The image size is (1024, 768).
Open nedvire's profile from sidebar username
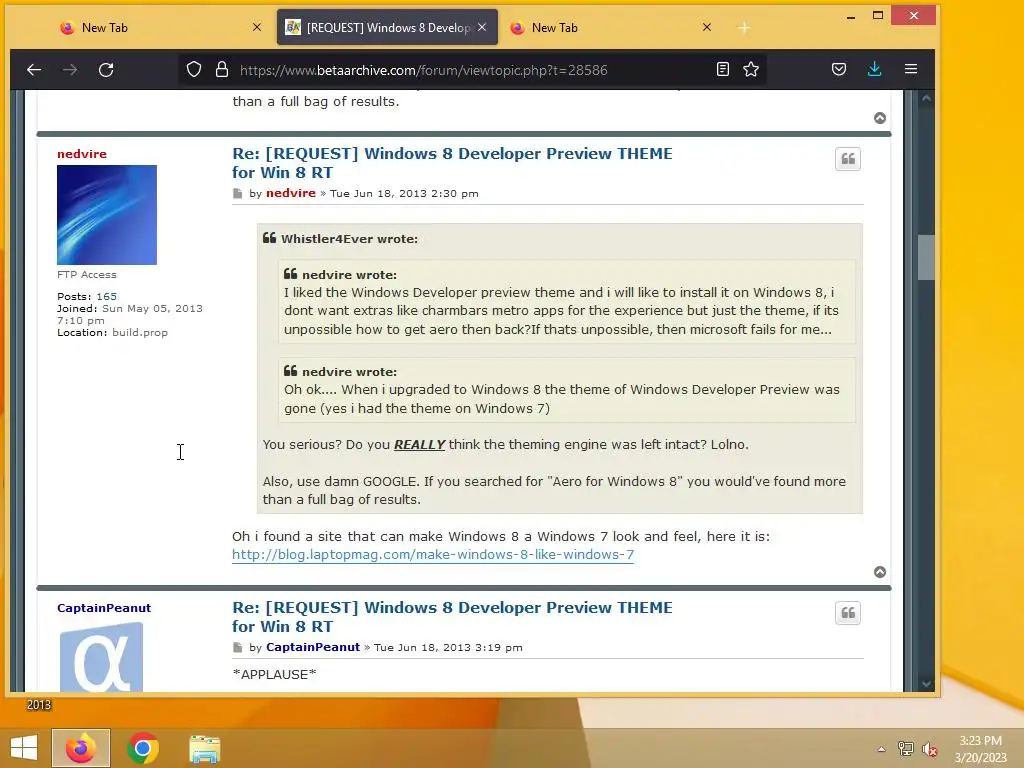click(x=82, y=153)
